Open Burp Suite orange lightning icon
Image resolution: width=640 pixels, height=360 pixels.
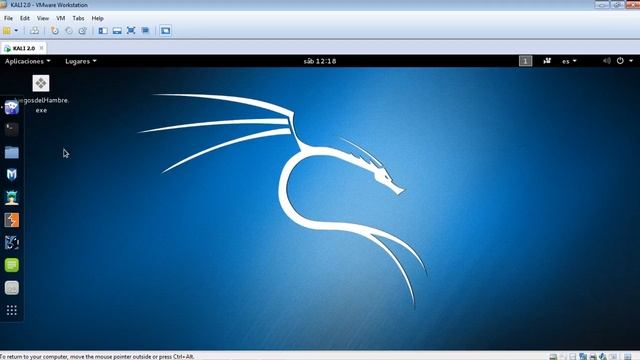point(11,220)
